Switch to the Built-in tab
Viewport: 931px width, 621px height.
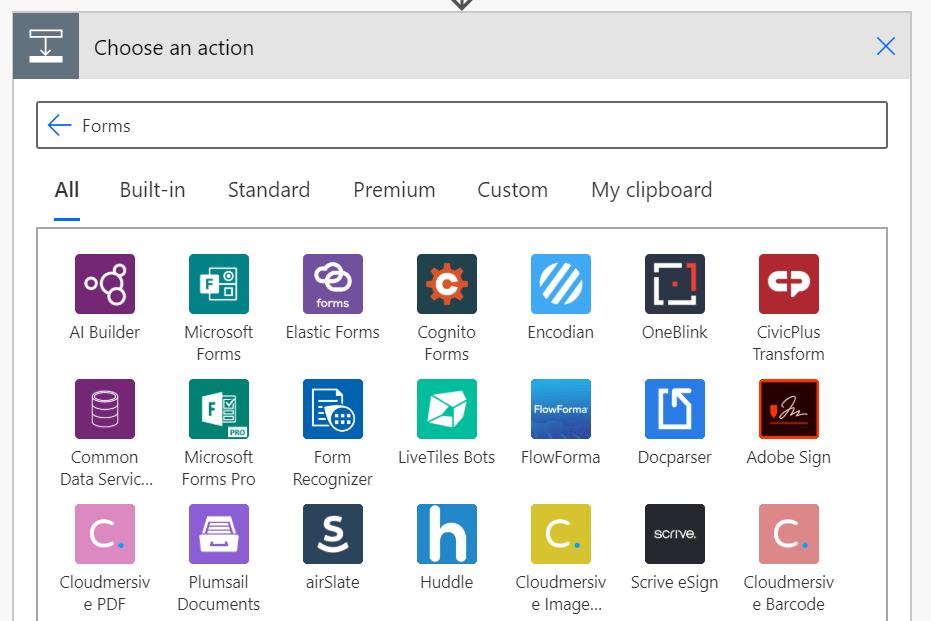[153, 190]
